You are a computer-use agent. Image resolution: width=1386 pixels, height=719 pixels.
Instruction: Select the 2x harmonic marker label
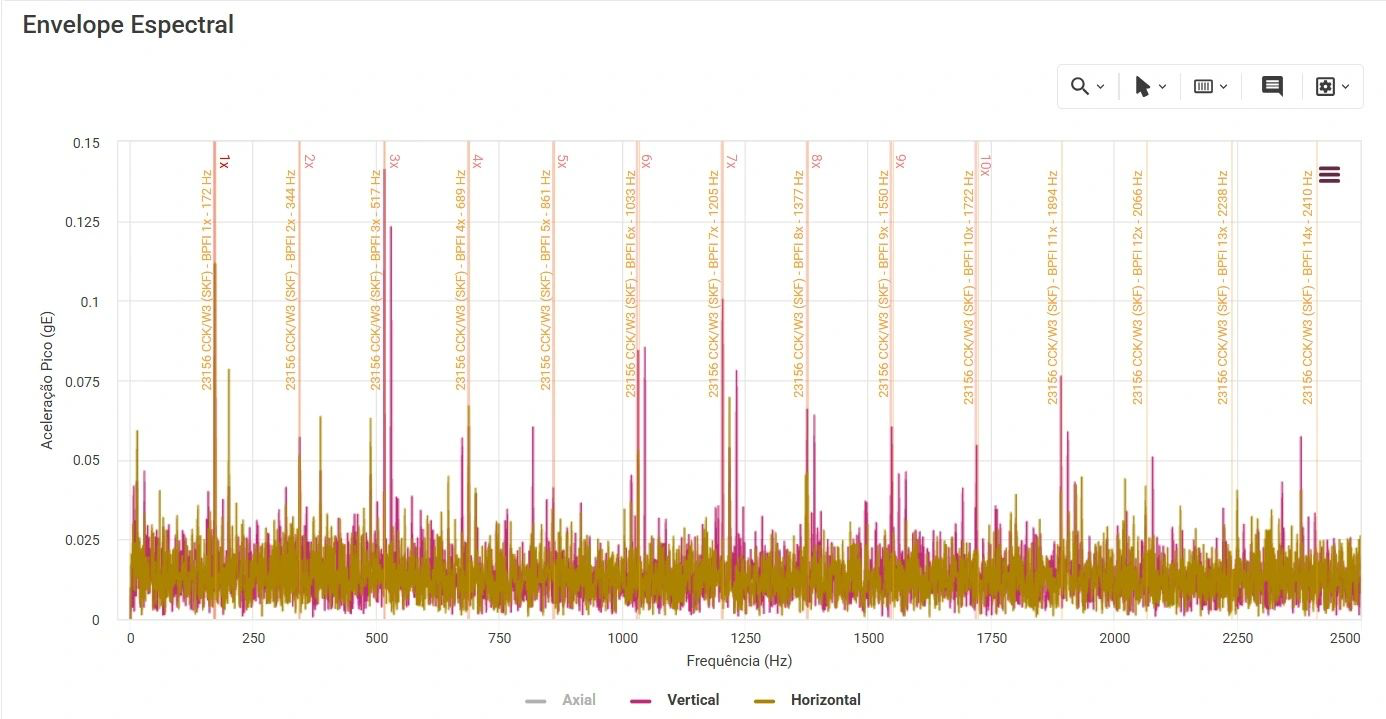tap(309, 161)
